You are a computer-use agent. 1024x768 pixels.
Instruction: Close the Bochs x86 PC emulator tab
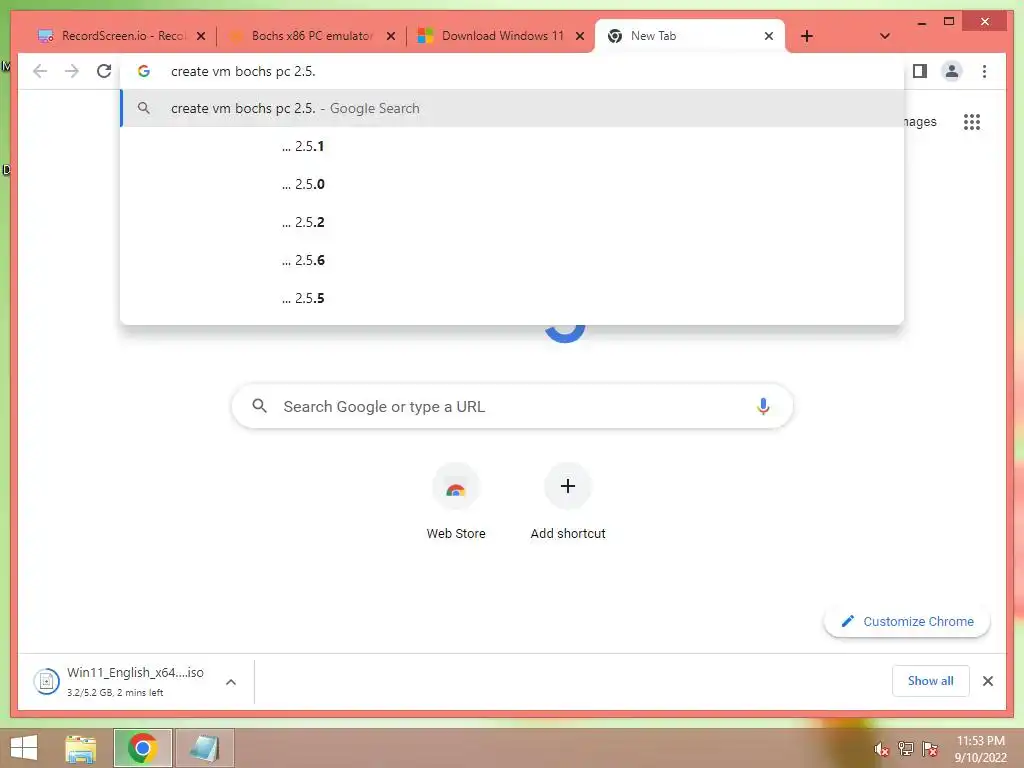(391, 36)
